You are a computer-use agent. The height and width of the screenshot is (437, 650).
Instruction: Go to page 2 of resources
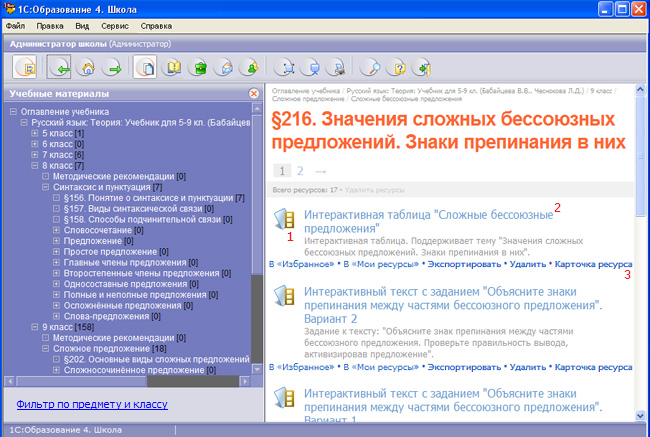pos(300,170)
